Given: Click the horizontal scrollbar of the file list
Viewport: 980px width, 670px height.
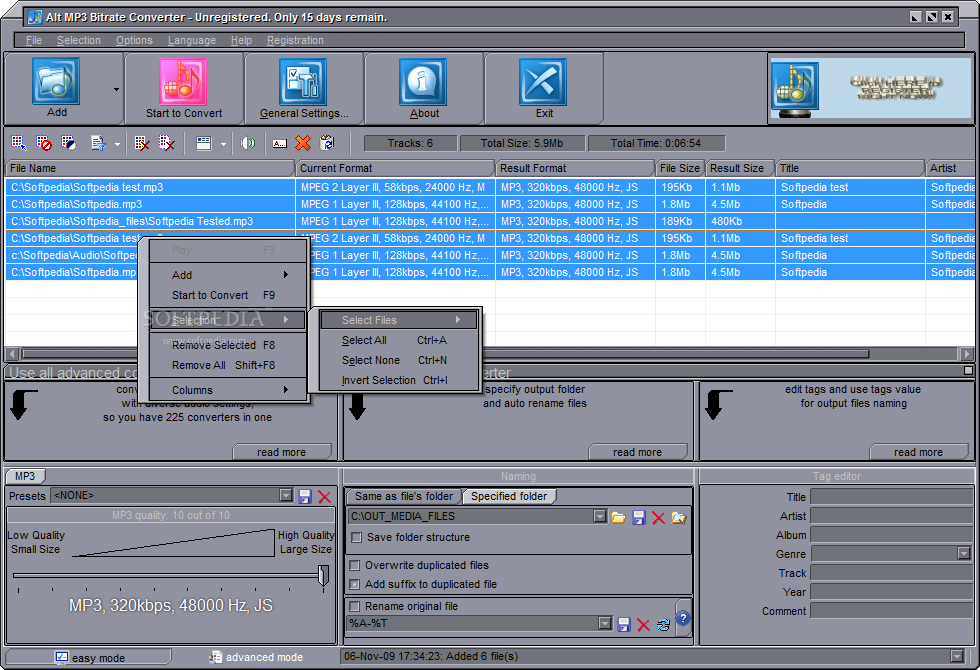Looking at the screenshot, I should pos(446,354).
